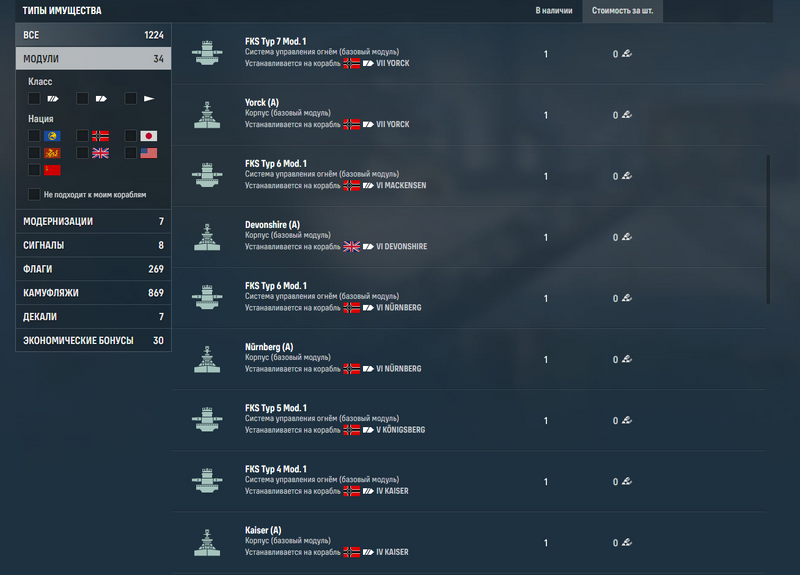The height and width of the screenshot is (575, 800).
Task: Click the FKS Typ 7 Mod. 1 module icon
Action: pos(207,53)
